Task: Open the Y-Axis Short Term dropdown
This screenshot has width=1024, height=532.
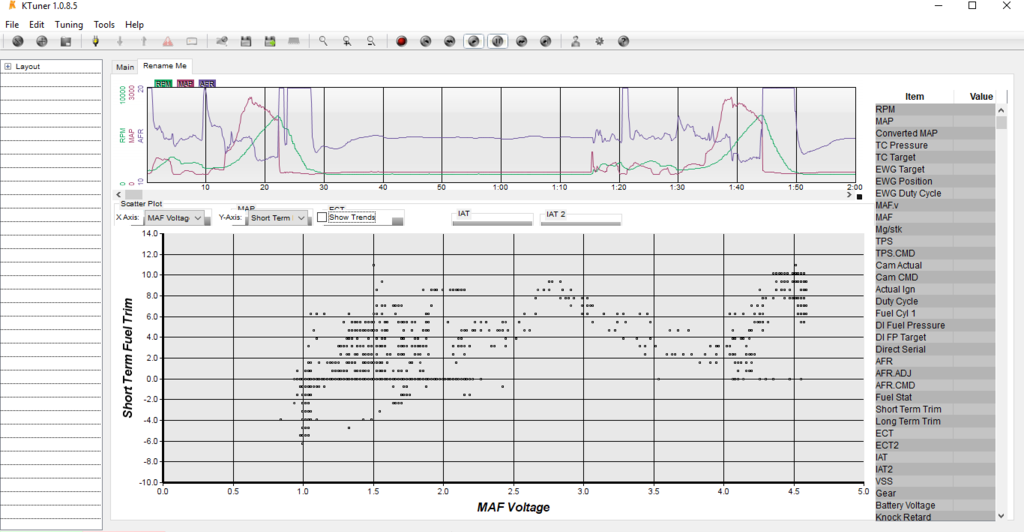Action: [278, 218]
